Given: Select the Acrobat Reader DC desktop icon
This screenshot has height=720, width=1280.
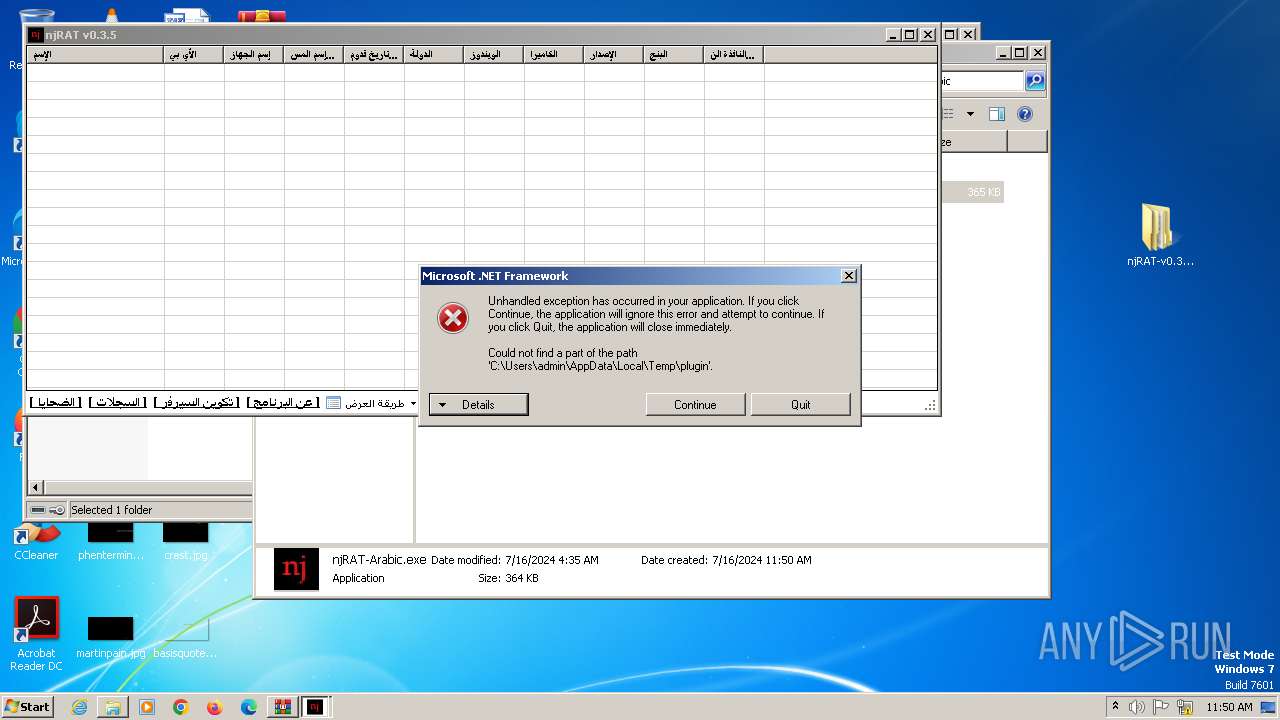Looking at the screenshot, I should [37, 635].
